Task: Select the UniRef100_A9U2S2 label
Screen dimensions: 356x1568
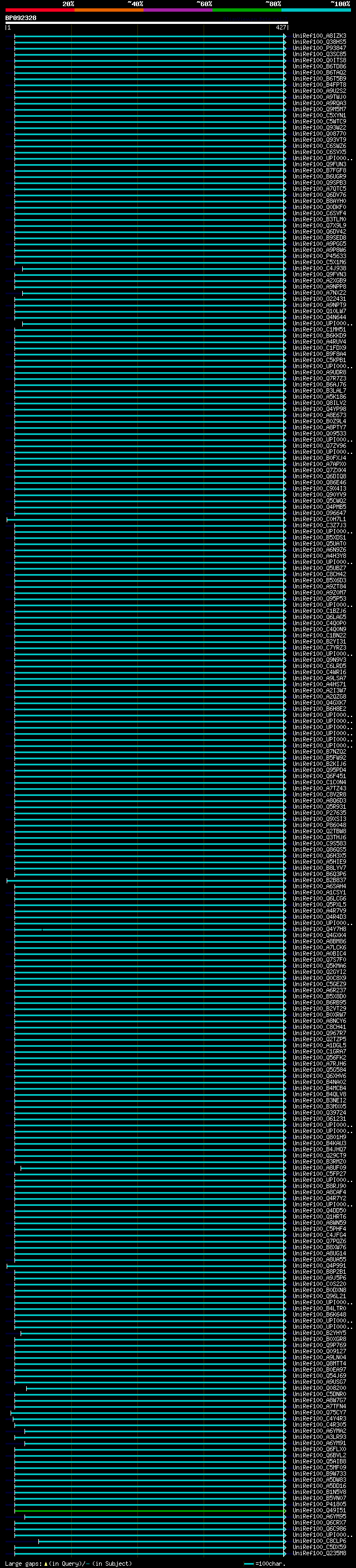Action: (319, 91)
